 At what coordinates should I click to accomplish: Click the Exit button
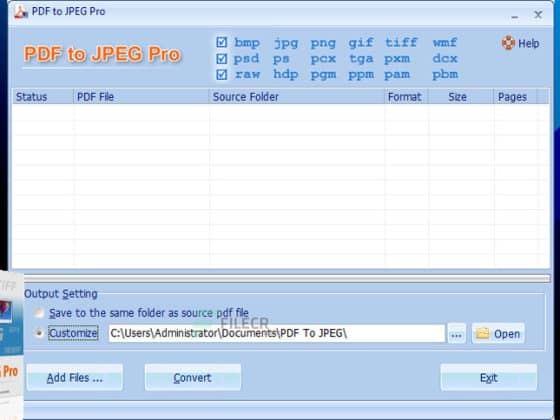tap(489, 378)
